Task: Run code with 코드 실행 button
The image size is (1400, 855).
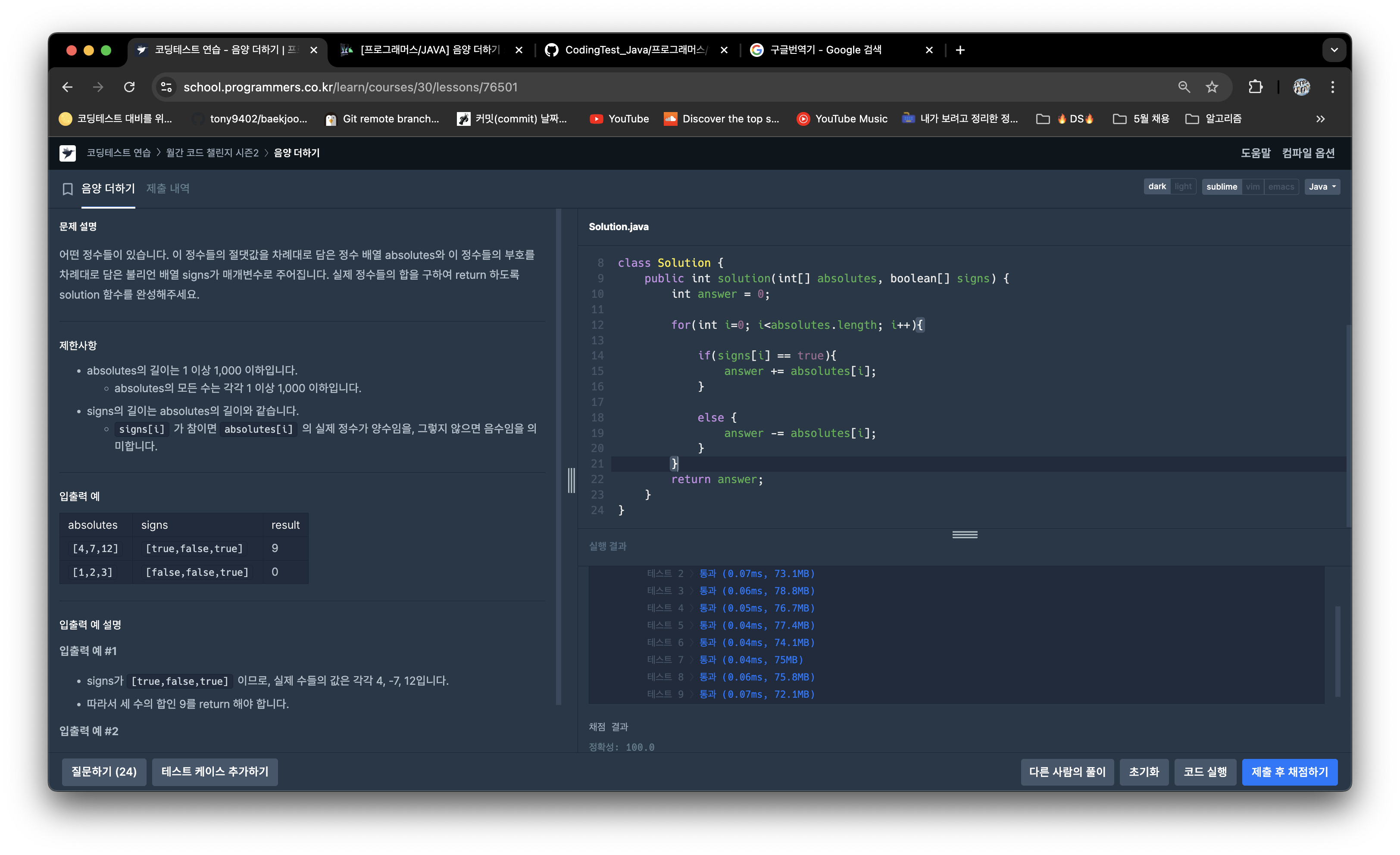Action: pos(1205,771)
